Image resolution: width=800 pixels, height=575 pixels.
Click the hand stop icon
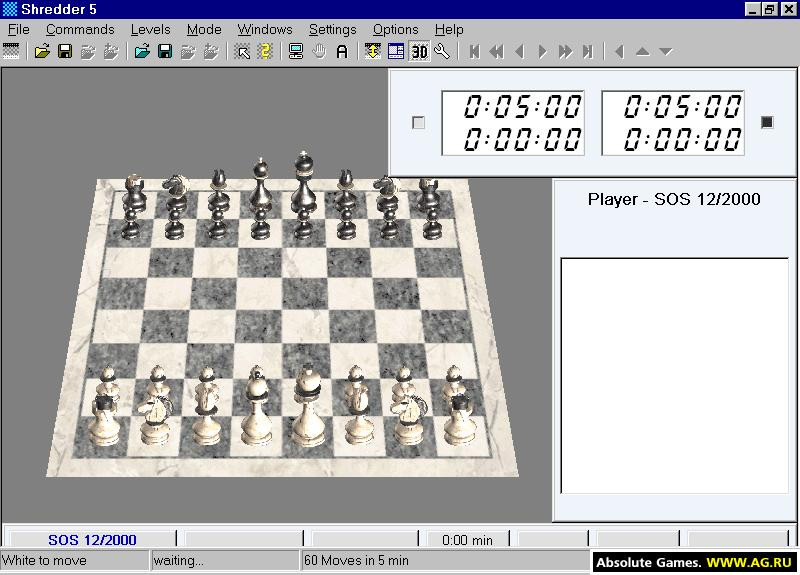tap(319, 51)
